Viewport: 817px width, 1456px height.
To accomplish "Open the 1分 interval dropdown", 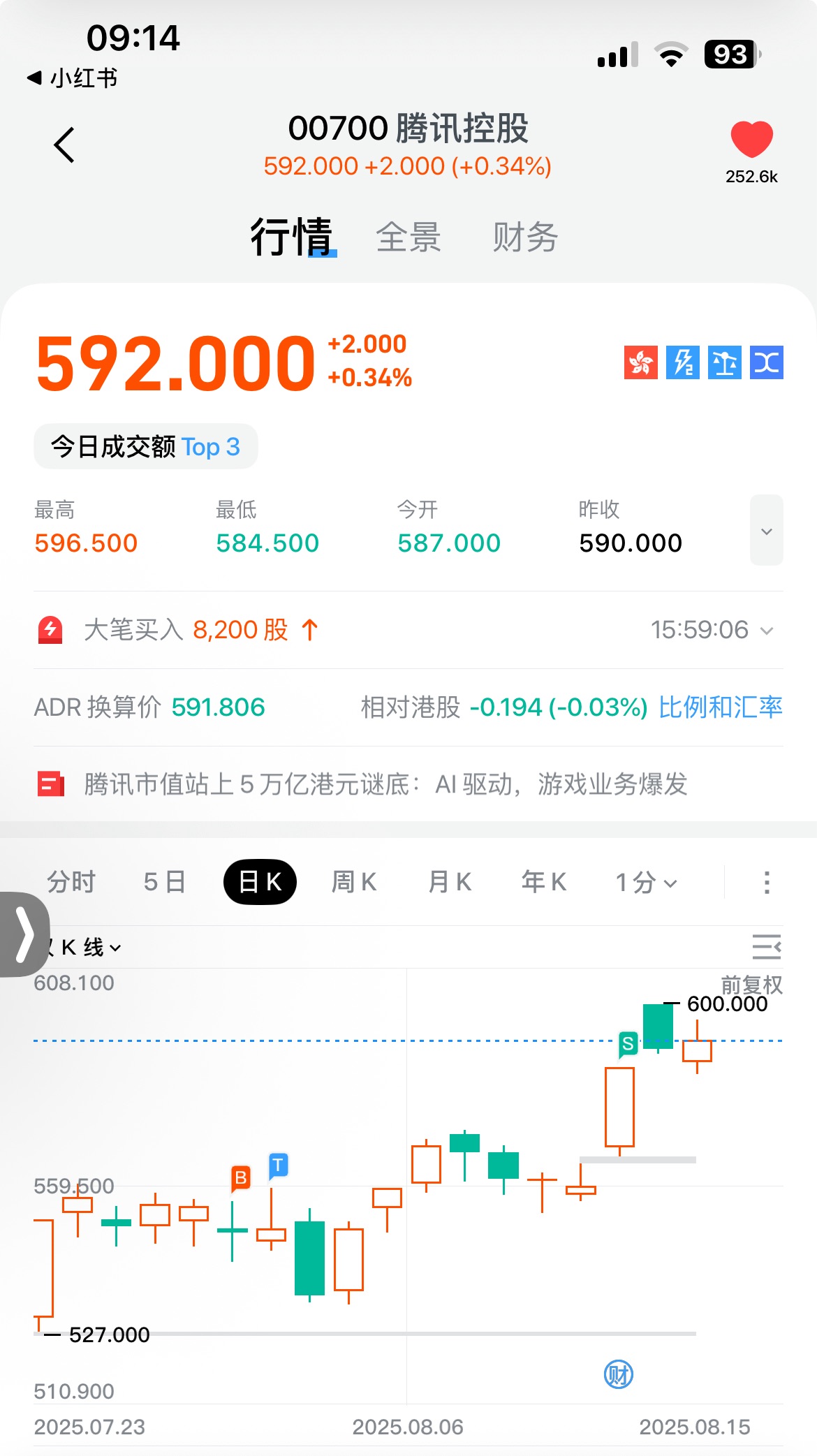I will tap(646, 883).
